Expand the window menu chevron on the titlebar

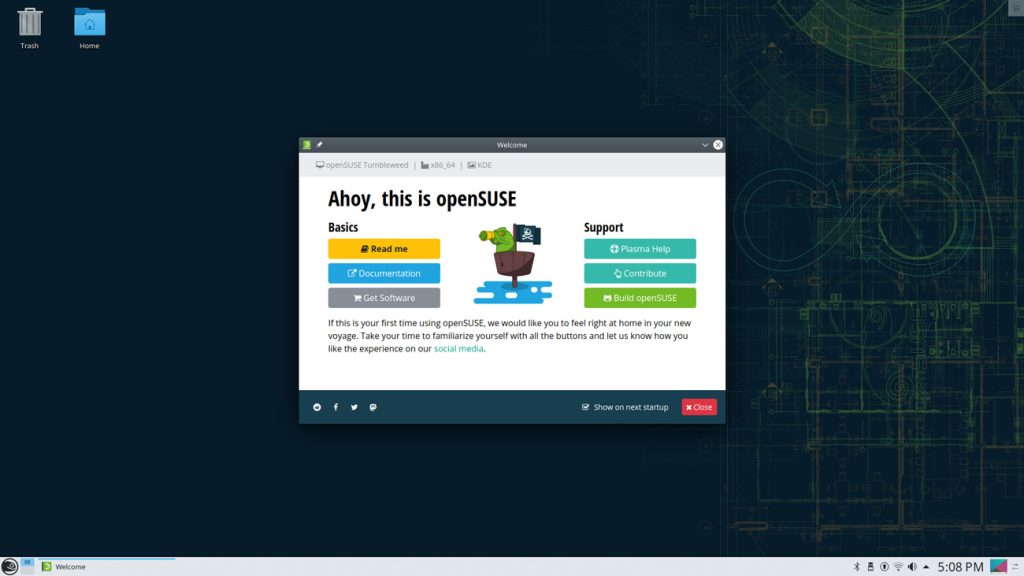[706, 144]
